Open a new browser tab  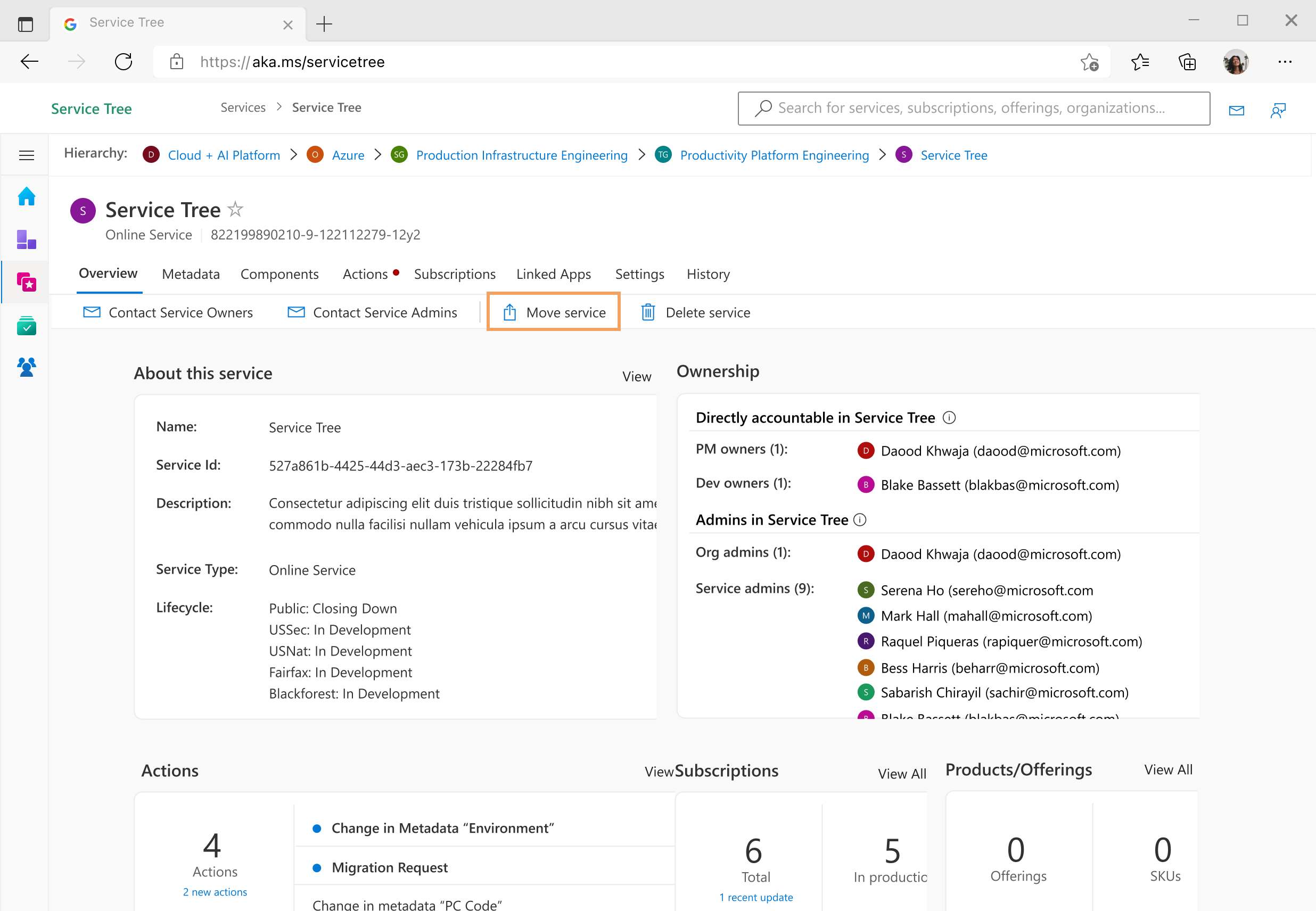tap(324, 24)
